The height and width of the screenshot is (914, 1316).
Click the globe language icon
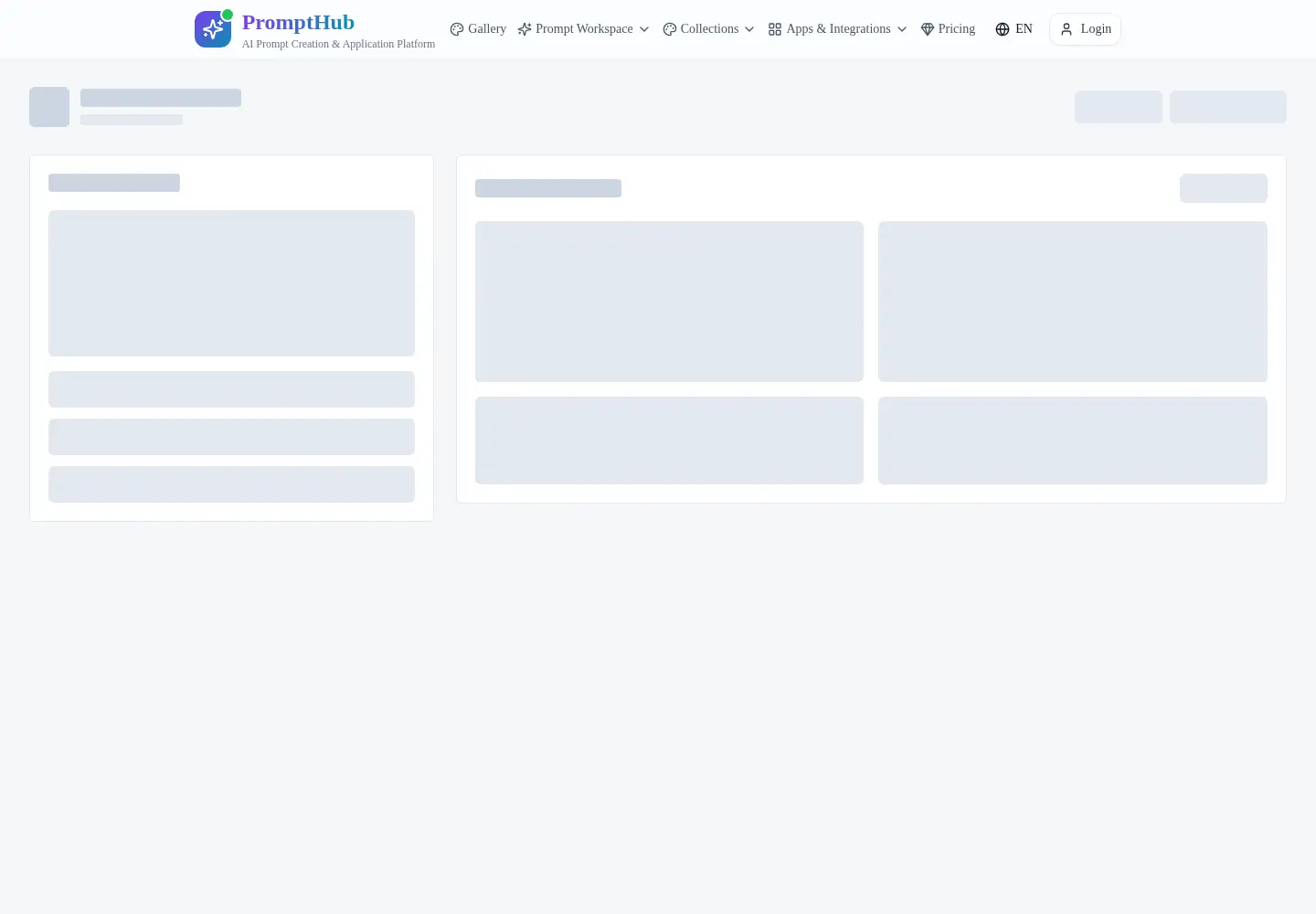click(1003, 29)
